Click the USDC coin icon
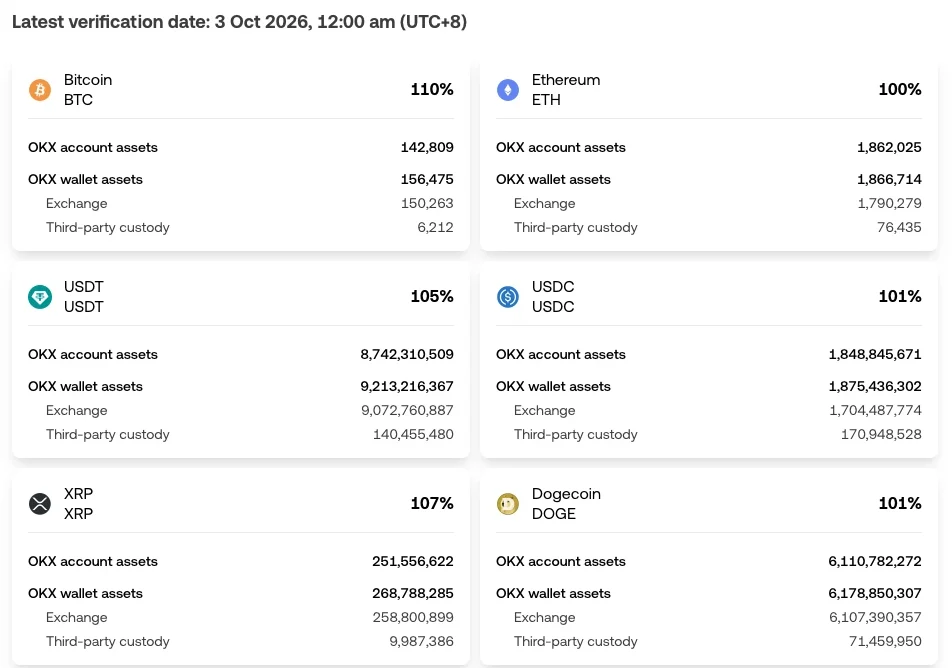Image resolution: width=952 pixels, height=668 pixels. click(508, 297)
